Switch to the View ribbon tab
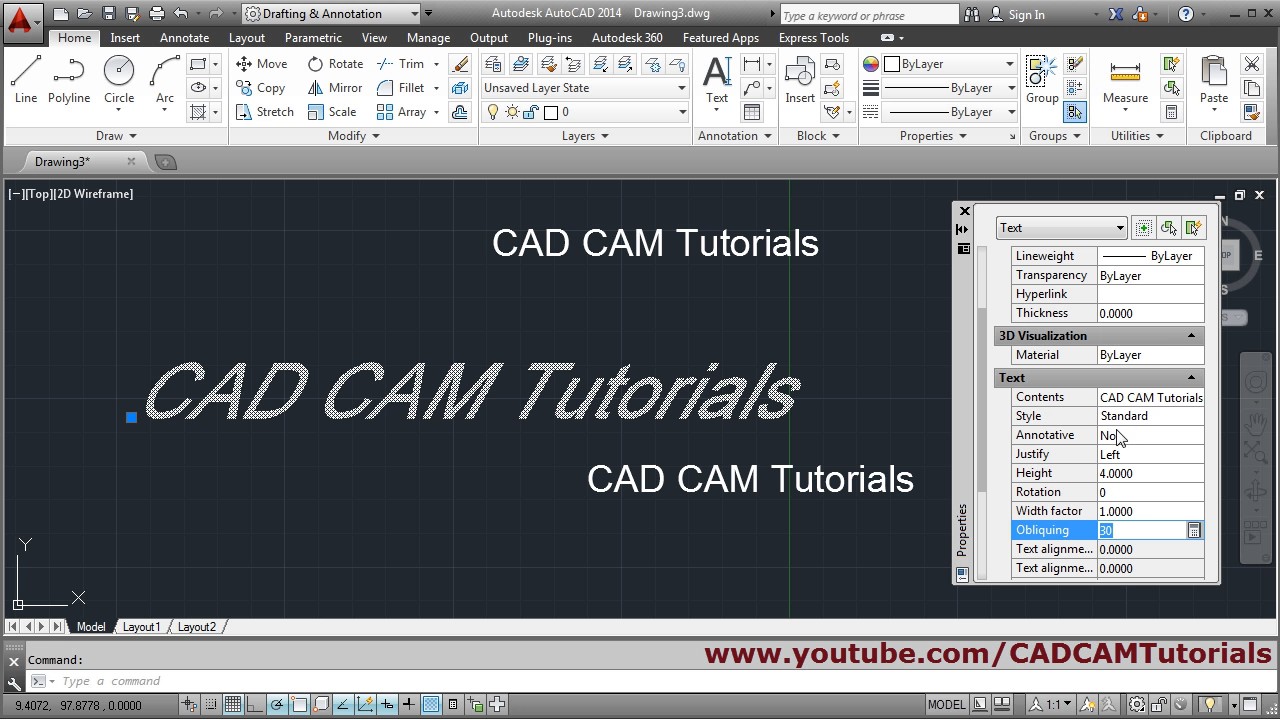1280x720 pixels. (374, 38)
